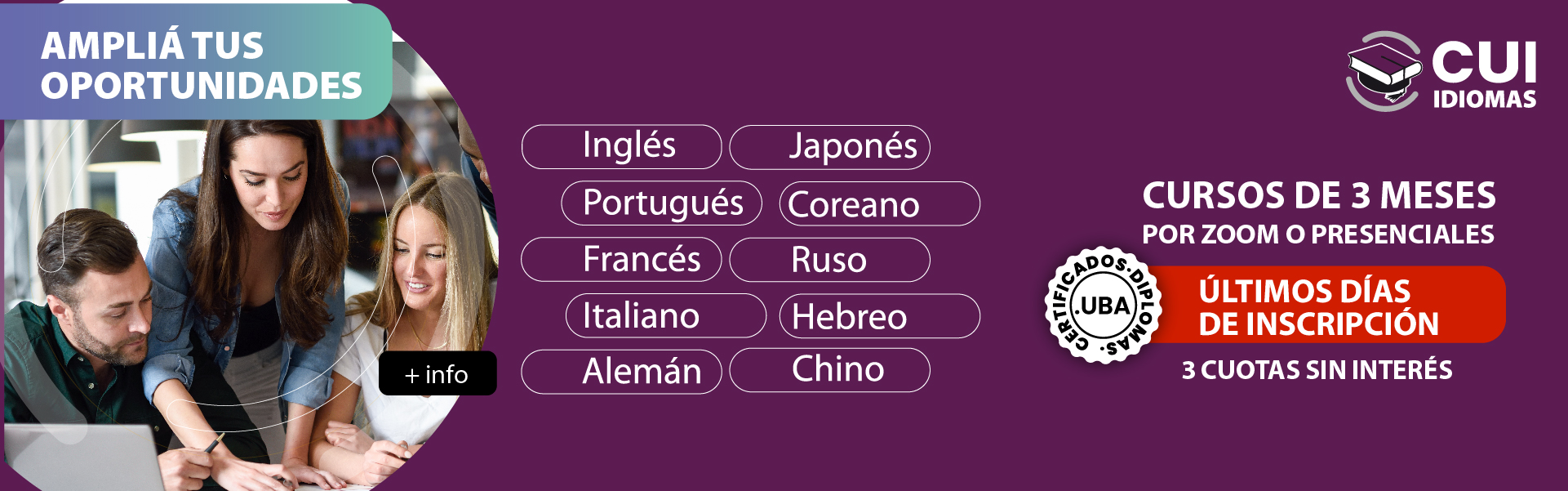Select the Portugués language pill

tap(662, 203)
